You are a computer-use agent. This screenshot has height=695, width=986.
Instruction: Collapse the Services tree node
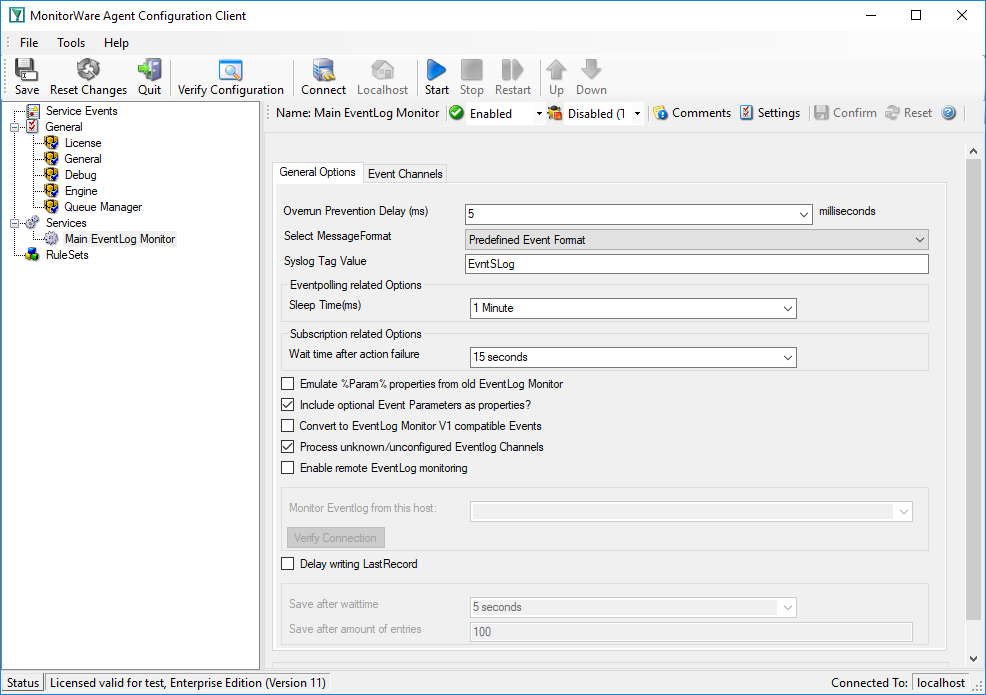pyautogui.click(x=14, y=223)
